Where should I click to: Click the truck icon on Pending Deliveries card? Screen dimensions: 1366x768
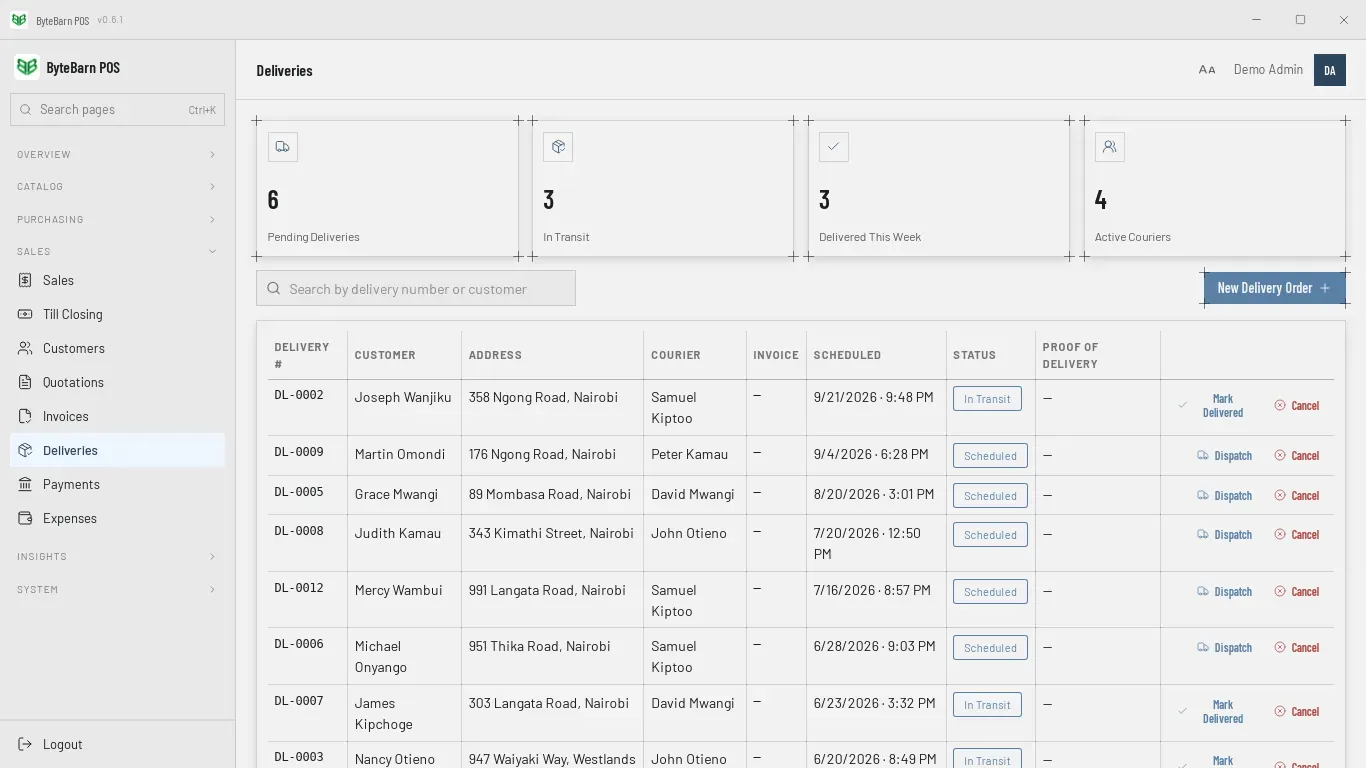click(x=283, y=147)
